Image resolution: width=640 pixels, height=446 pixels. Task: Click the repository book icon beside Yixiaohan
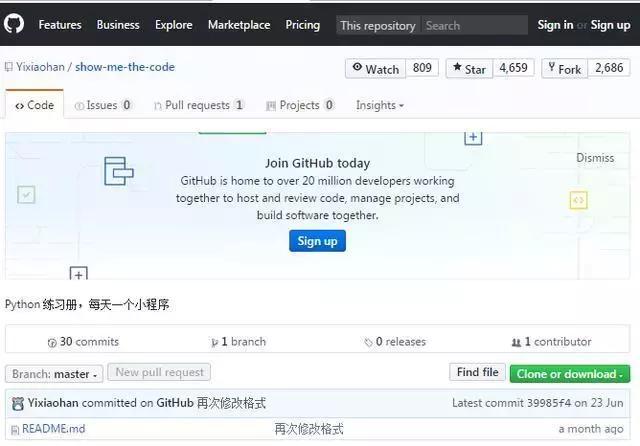pos(9,67)
